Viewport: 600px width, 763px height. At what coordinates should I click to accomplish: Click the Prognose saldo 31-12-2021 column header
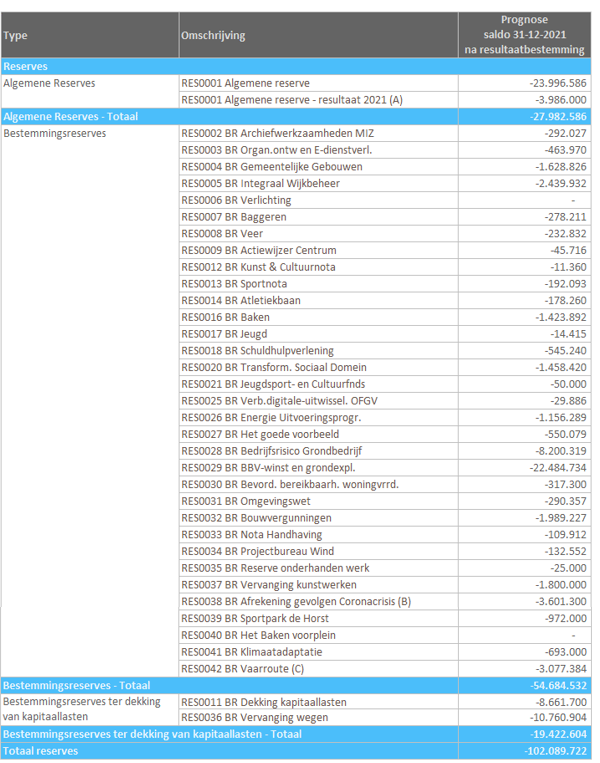click(x=525, y=35)
